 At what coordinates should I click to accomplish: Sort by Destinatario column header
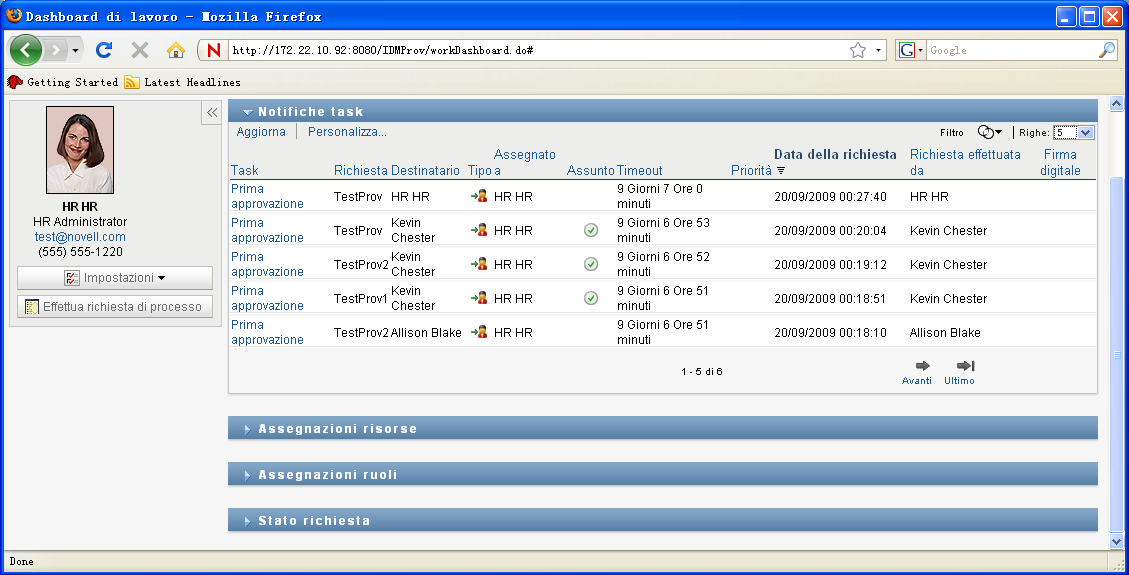(425, 171)
